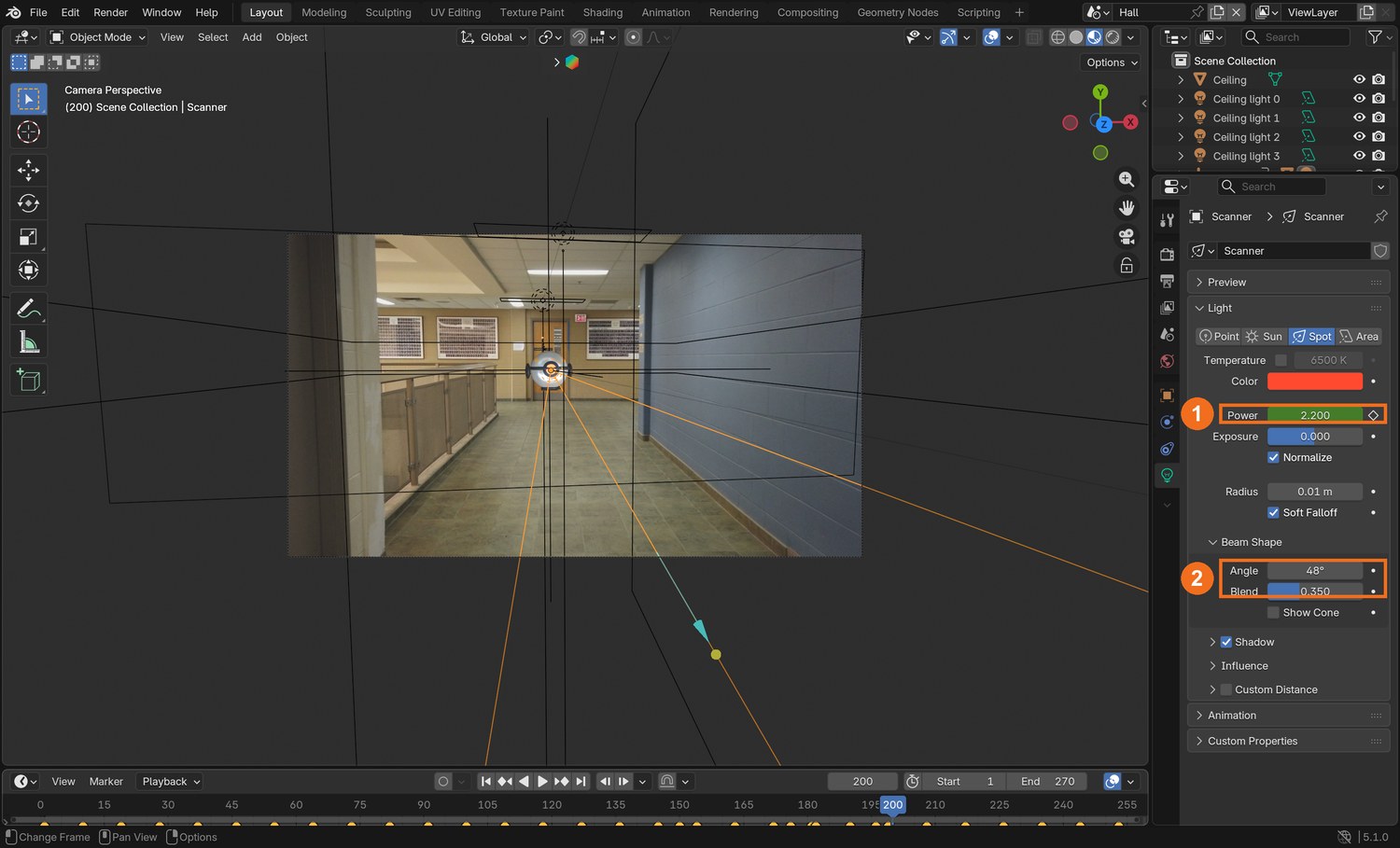Set light type to Point
Image resolution: width=1400 pixels, height=848 pixels.
click(x=1219, y=336)
